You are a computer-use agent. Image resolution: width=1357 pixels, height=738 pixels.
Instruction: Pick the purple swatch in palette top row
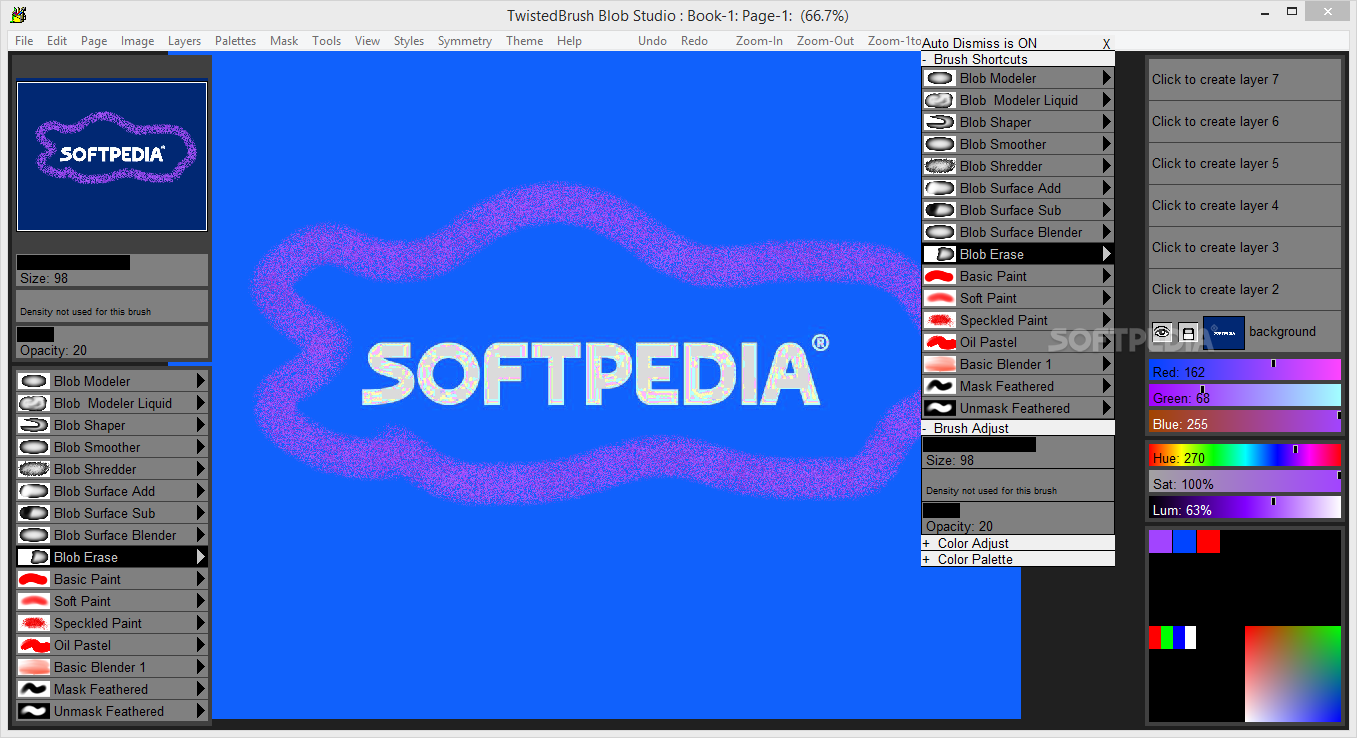[1160, 541]
